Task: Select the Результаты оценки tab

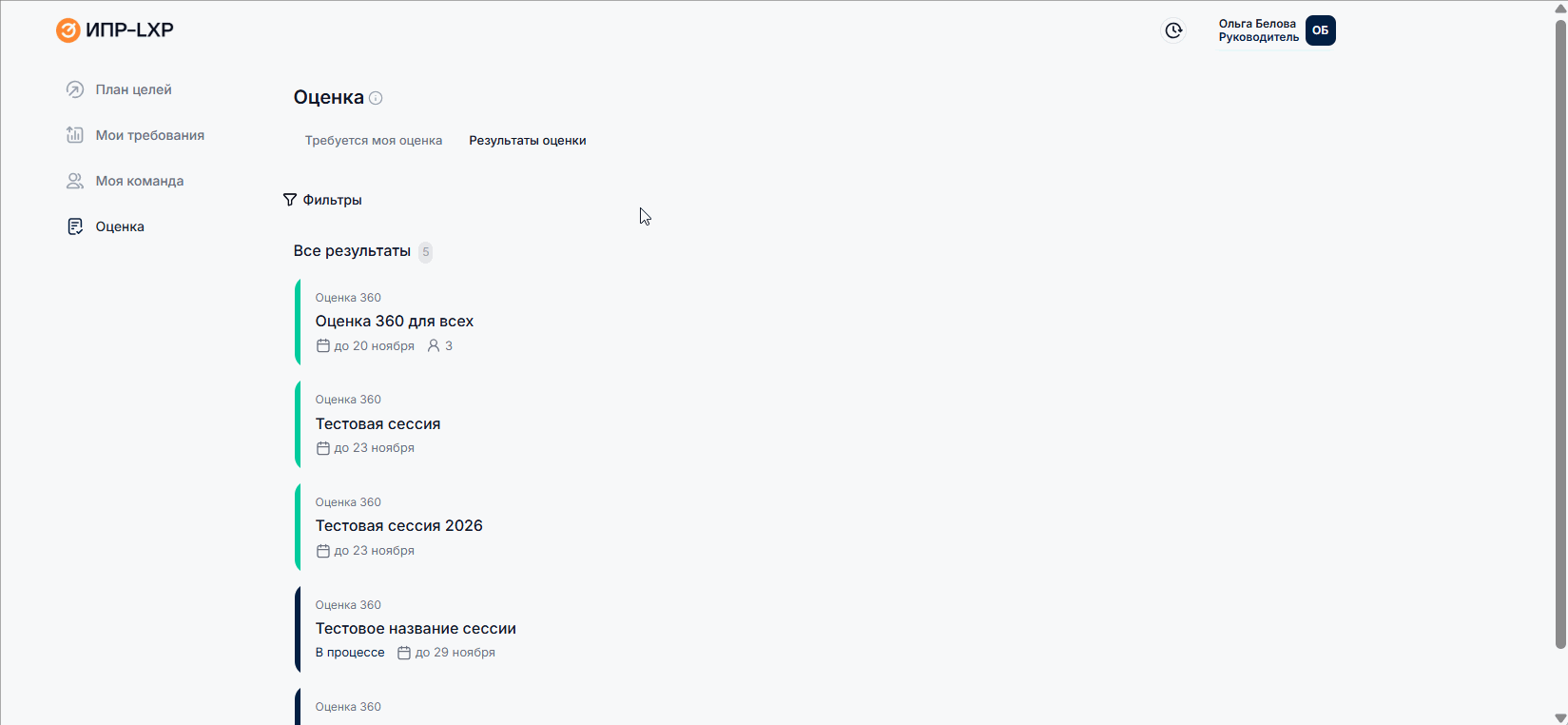Action: click(x=527, y=141)
